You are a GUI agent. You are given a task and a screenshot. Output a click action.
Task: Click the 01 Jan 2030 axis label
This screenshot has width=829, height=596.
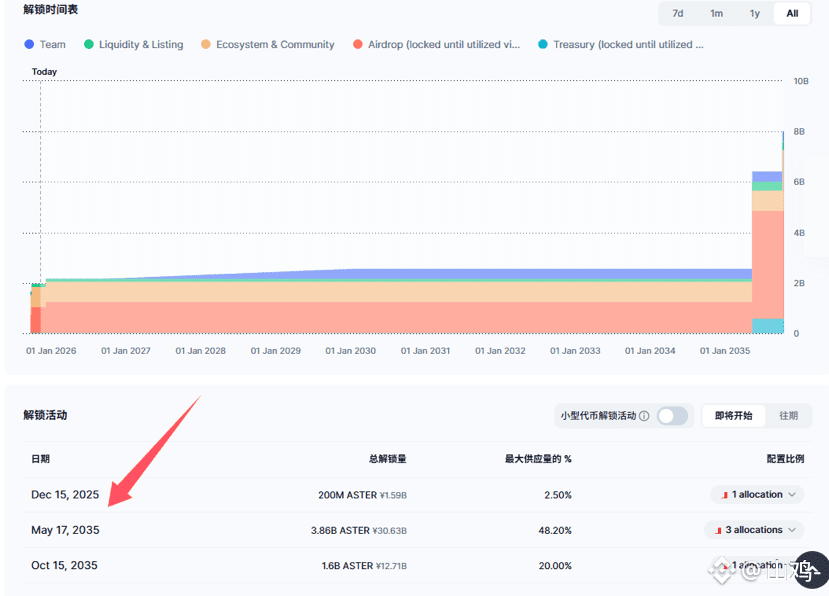pos(350,351)
